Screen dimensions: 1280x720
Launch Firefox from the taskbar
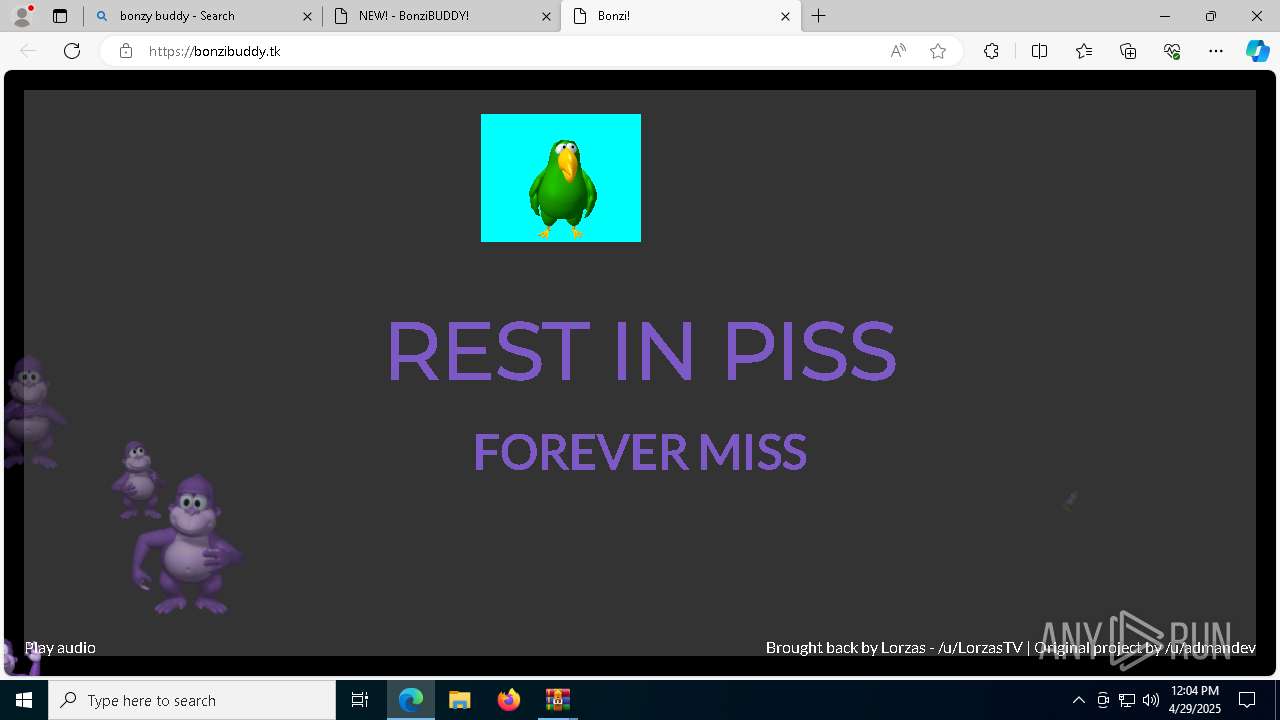click(x=509, y=700)
